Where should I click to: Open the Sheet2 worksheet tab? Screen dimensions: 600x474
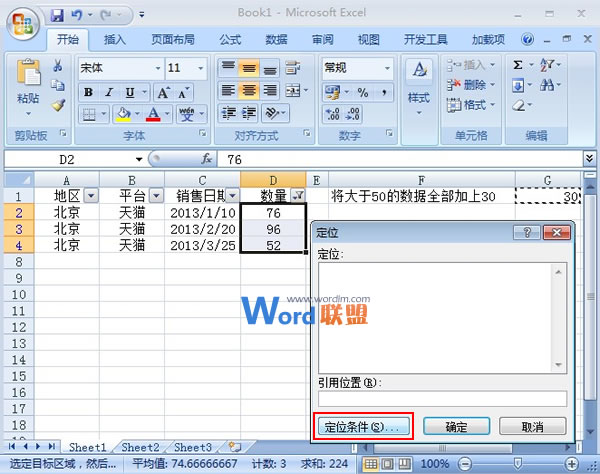(140, 447)
